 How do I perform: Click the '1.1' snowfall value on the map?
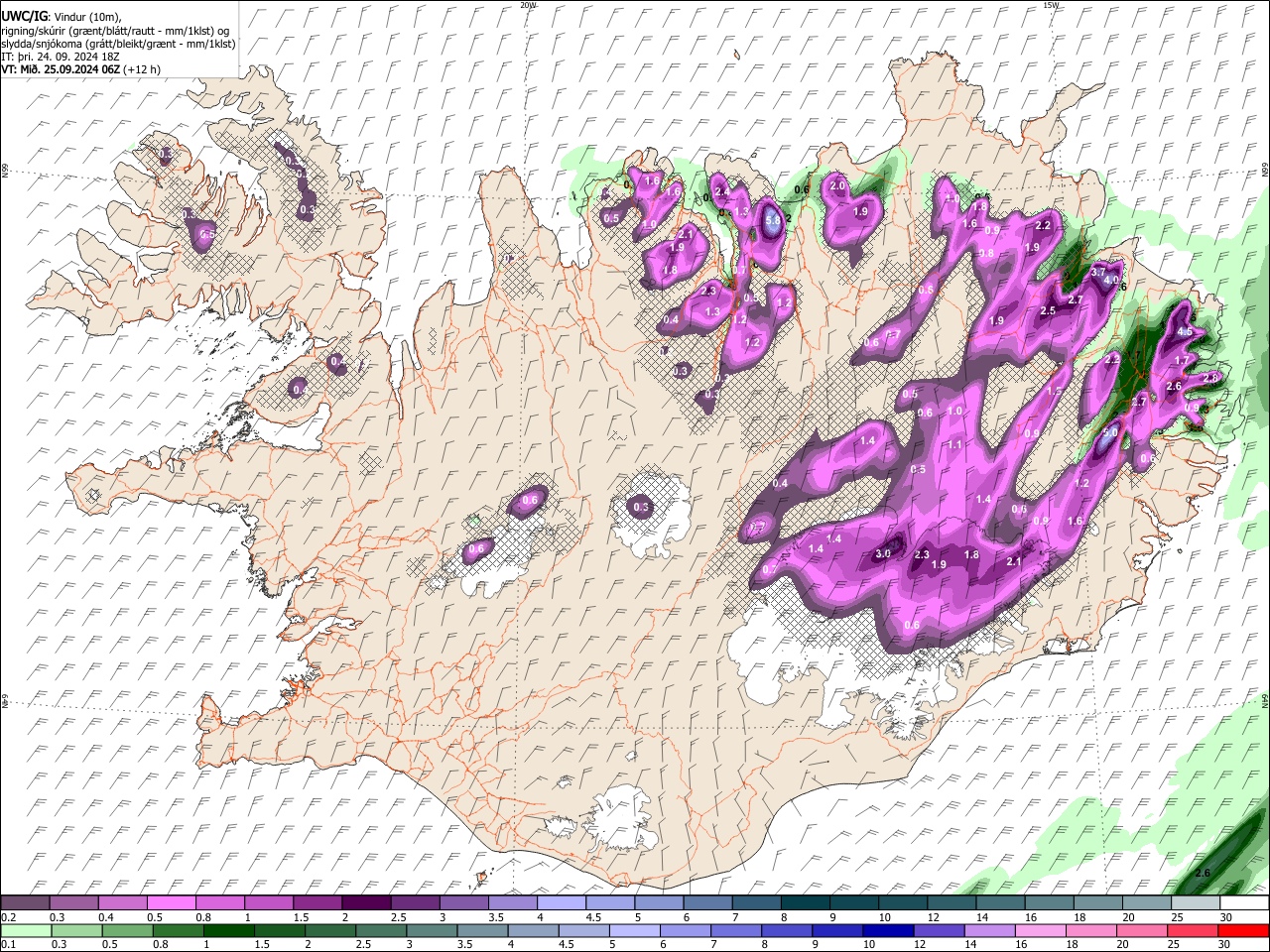tap(954, 445)
